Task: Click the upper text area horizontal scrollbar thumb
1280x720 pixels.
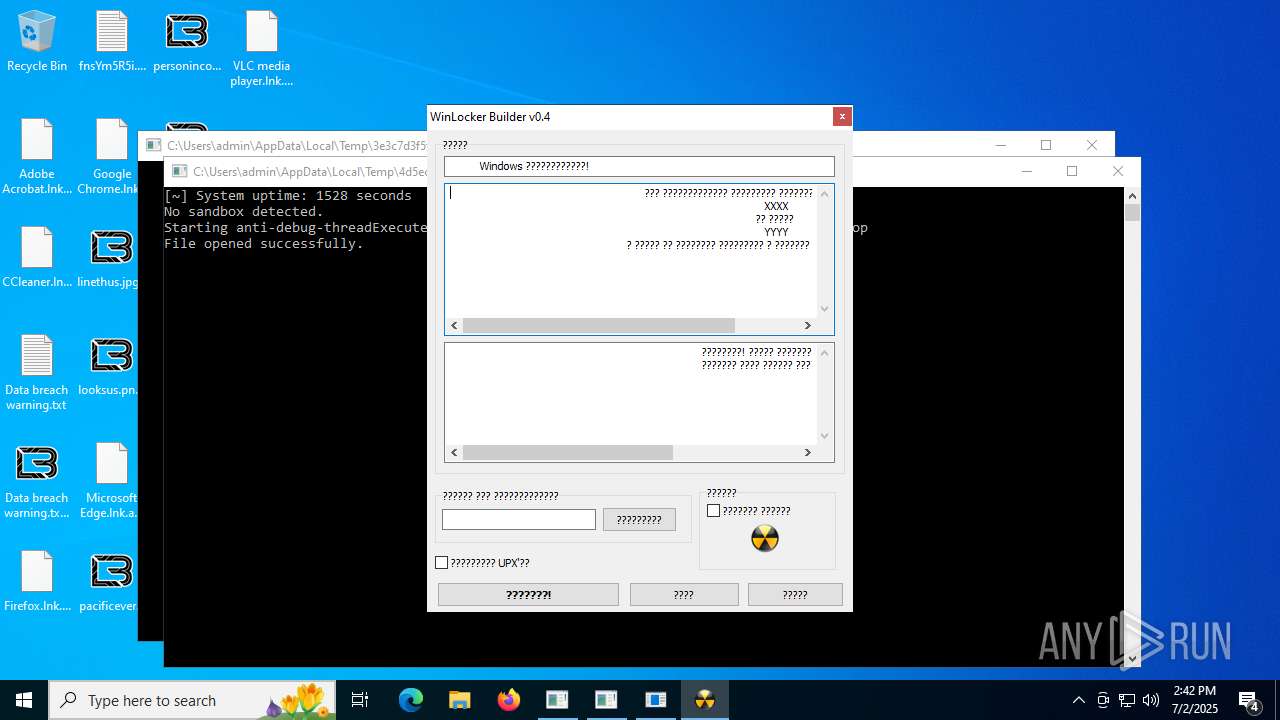Action: (599, 326)
